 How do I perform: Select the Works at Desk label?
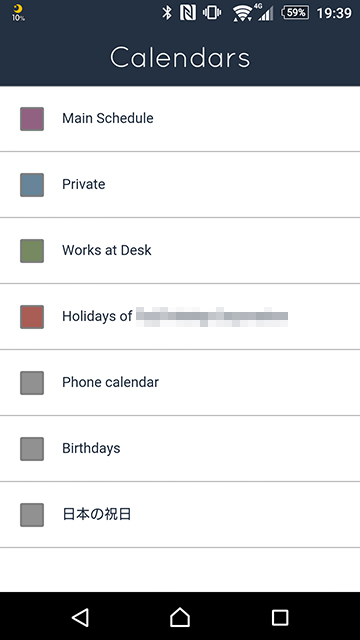pyautogui.click(x=107, y=250)
